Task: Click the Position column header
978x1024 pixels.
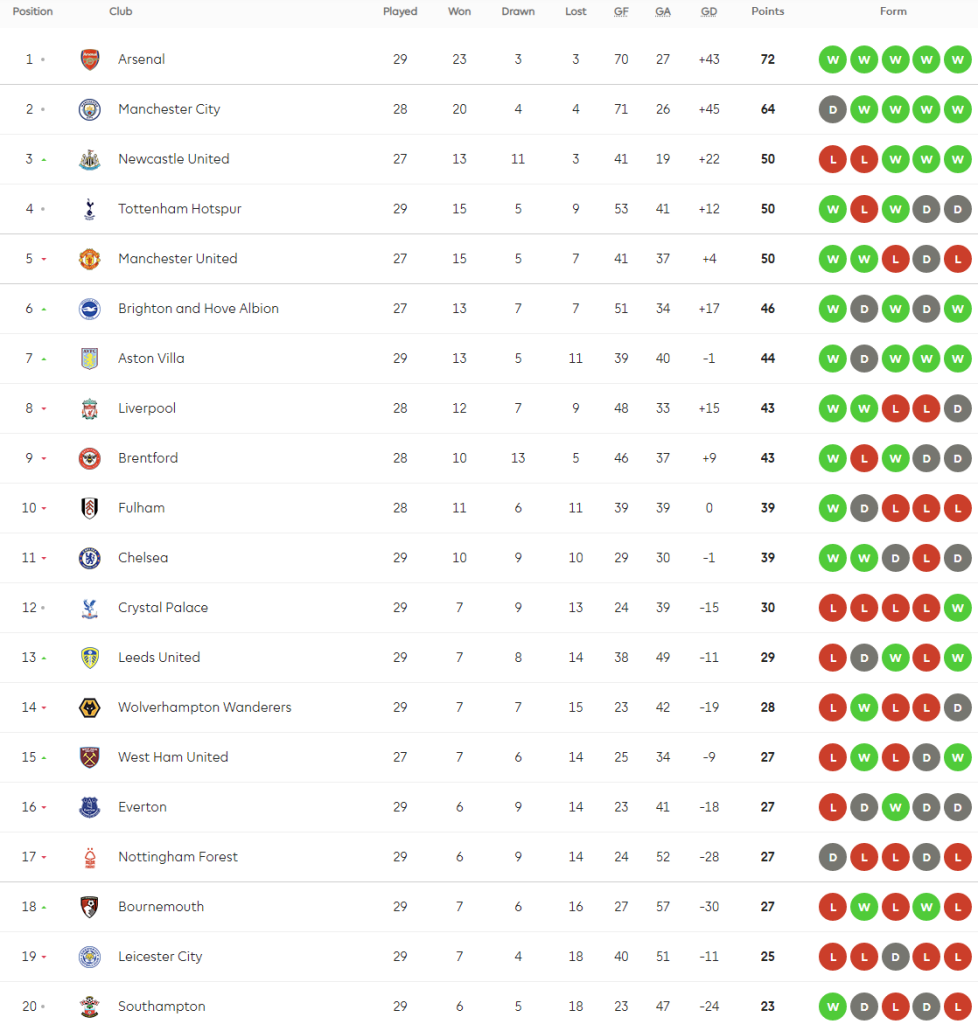Action: [33, 12]
